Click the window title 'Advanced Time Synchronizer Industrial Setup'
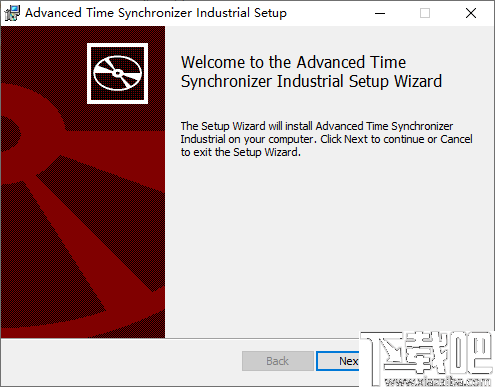 point(156,13)
